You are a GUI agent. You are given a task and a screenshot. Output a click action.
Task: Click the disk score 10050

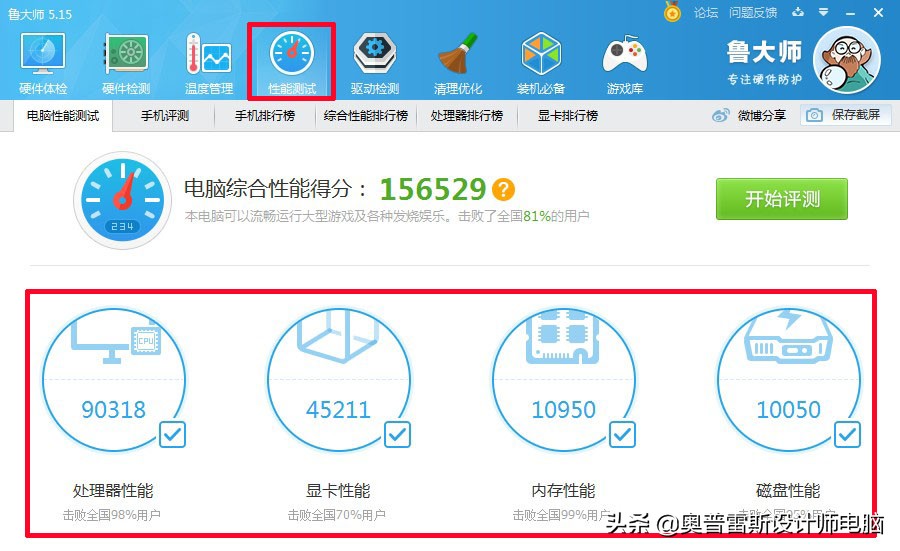(x=789, y=410)
